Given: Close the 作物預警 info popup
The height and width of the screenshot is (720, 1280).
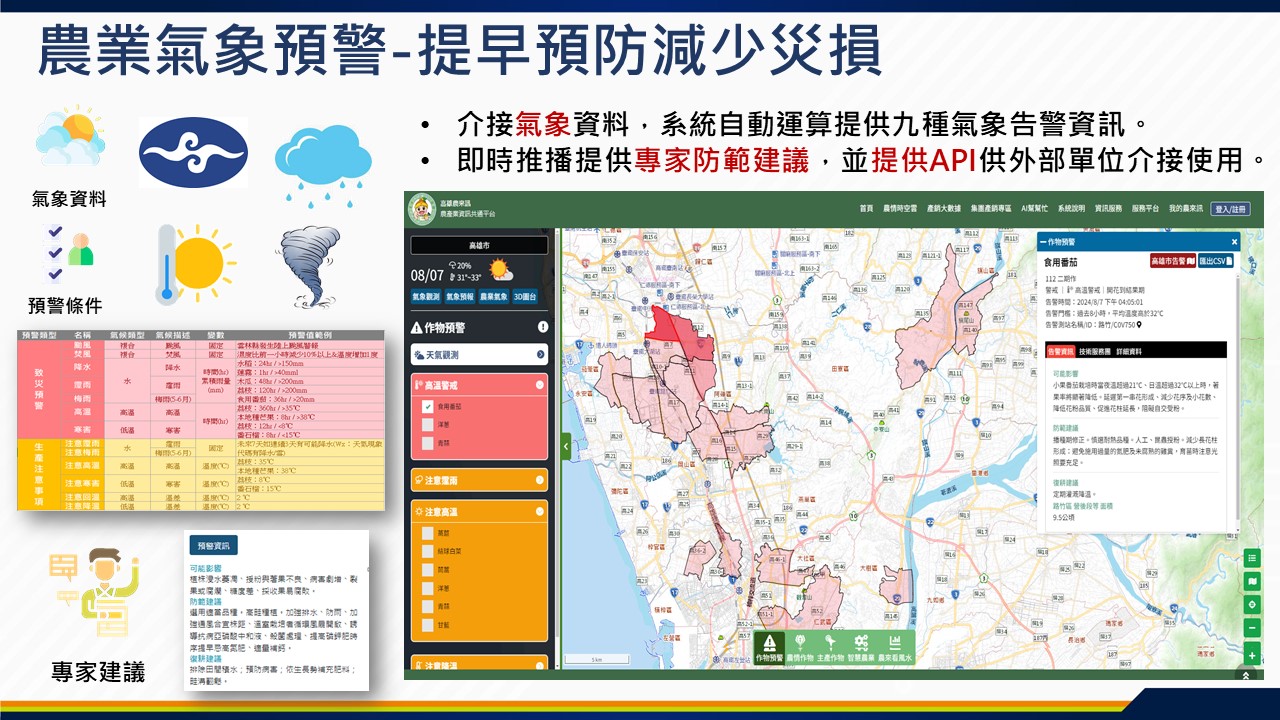Looking at the screenshot, I should click(1234, 242).
